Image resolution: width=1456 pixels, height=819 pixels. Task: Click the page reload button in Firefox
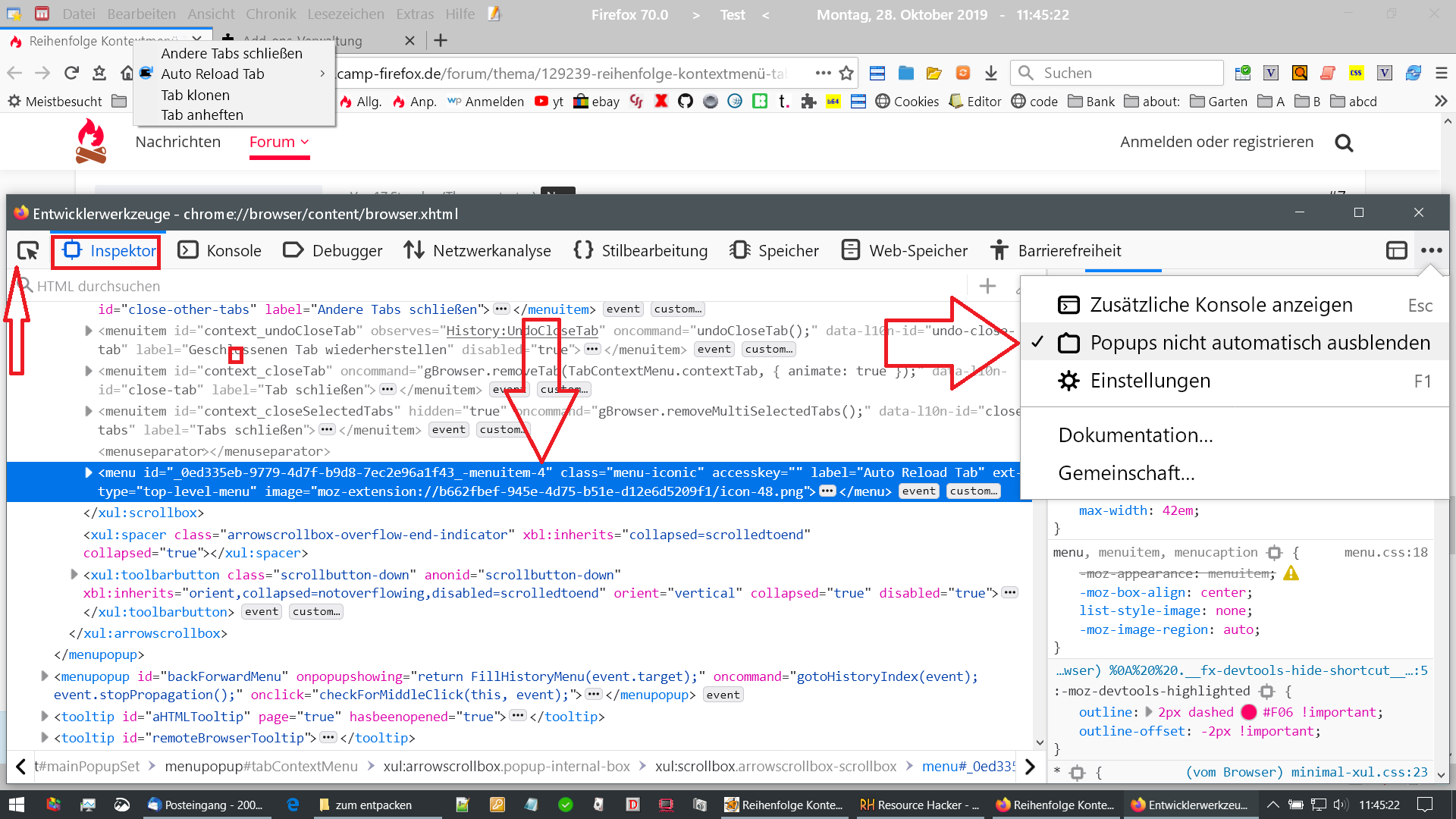point(71,73)
